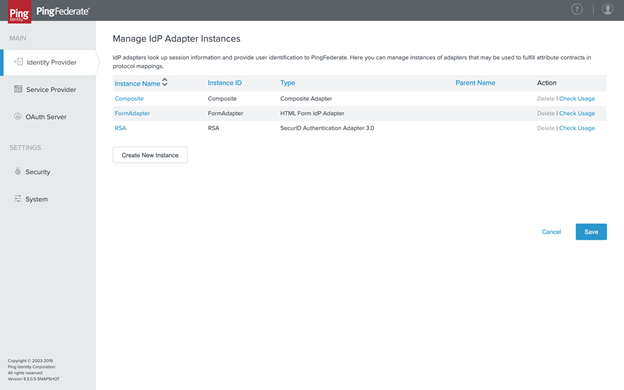624x390 pixels.
Task: Sort by Instance ID column
Action: click(224, 83)
